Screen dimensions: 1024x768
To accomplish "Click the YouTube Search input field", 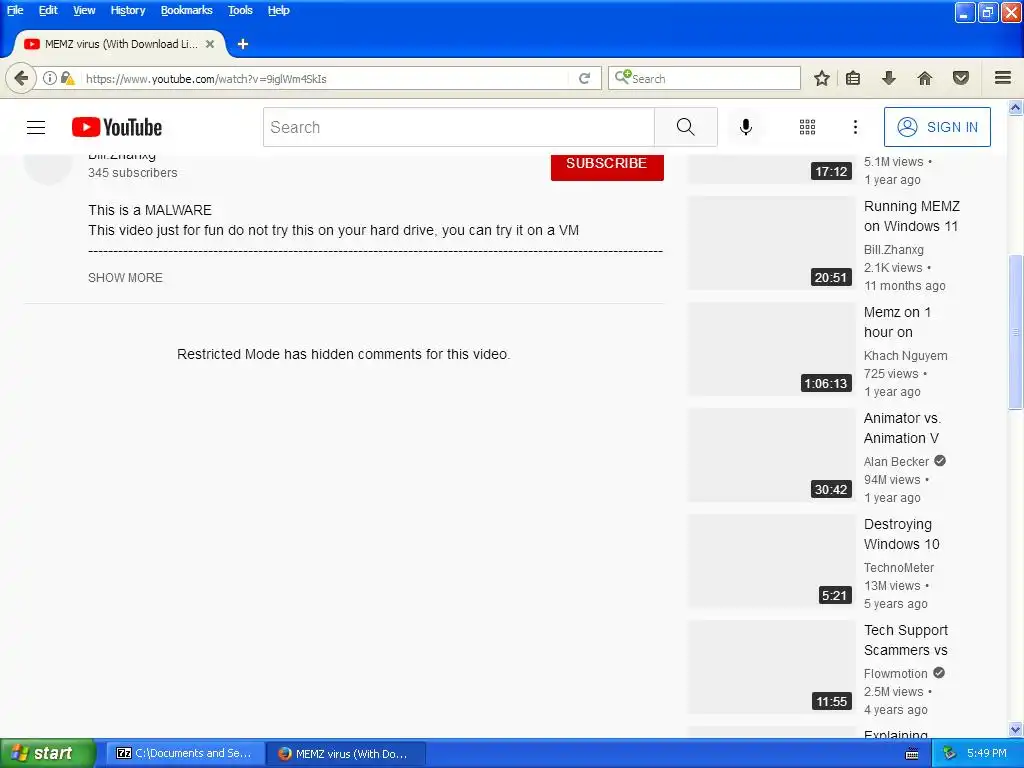I will (x=458, y=127).
